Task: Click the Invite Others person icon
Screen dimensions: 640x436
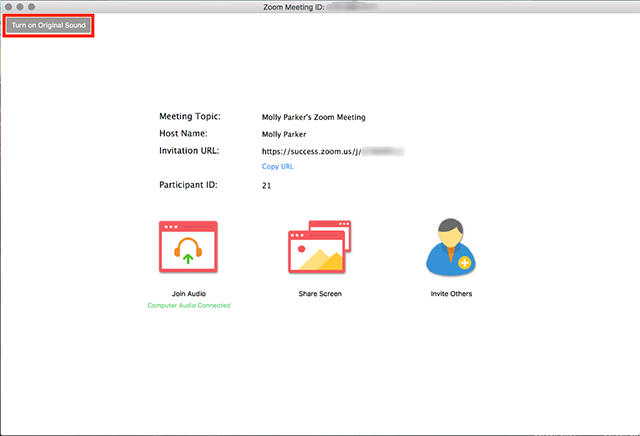Action: click(451, 247)
